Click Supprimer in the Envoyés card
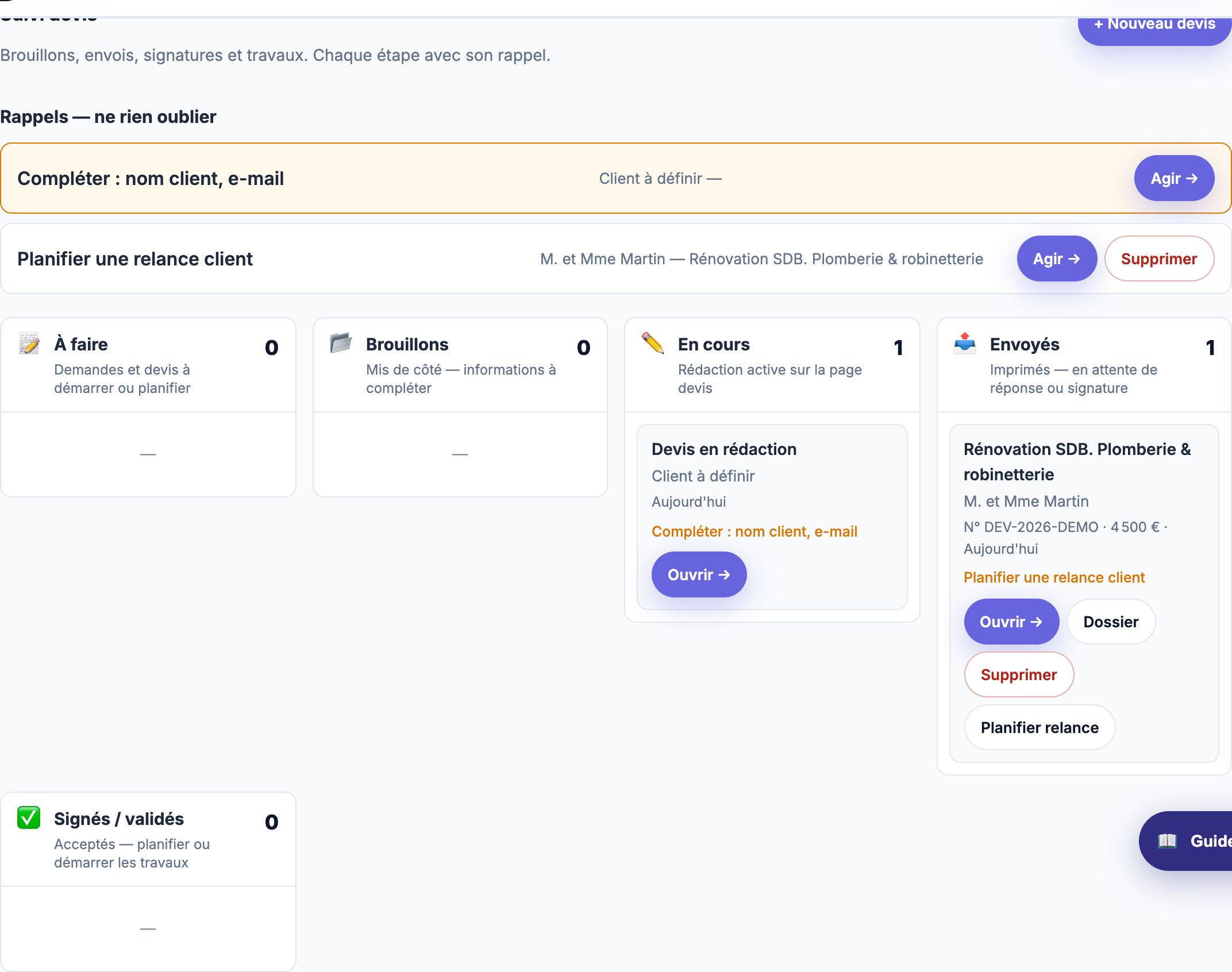The image size is (1232, 972). coord(1019,674)
